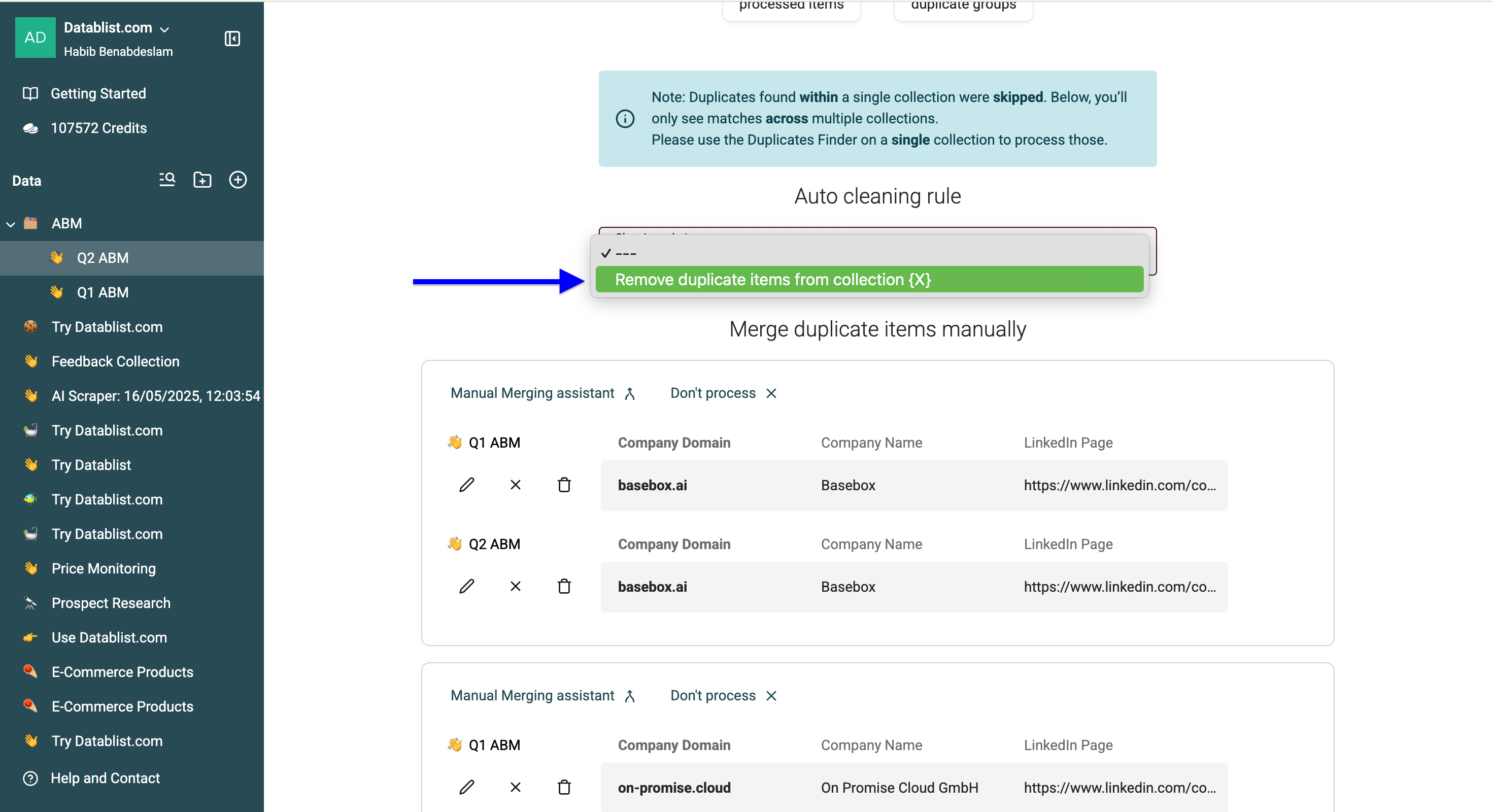
Task: Open the Try Datablist collection
Action: 91,465
